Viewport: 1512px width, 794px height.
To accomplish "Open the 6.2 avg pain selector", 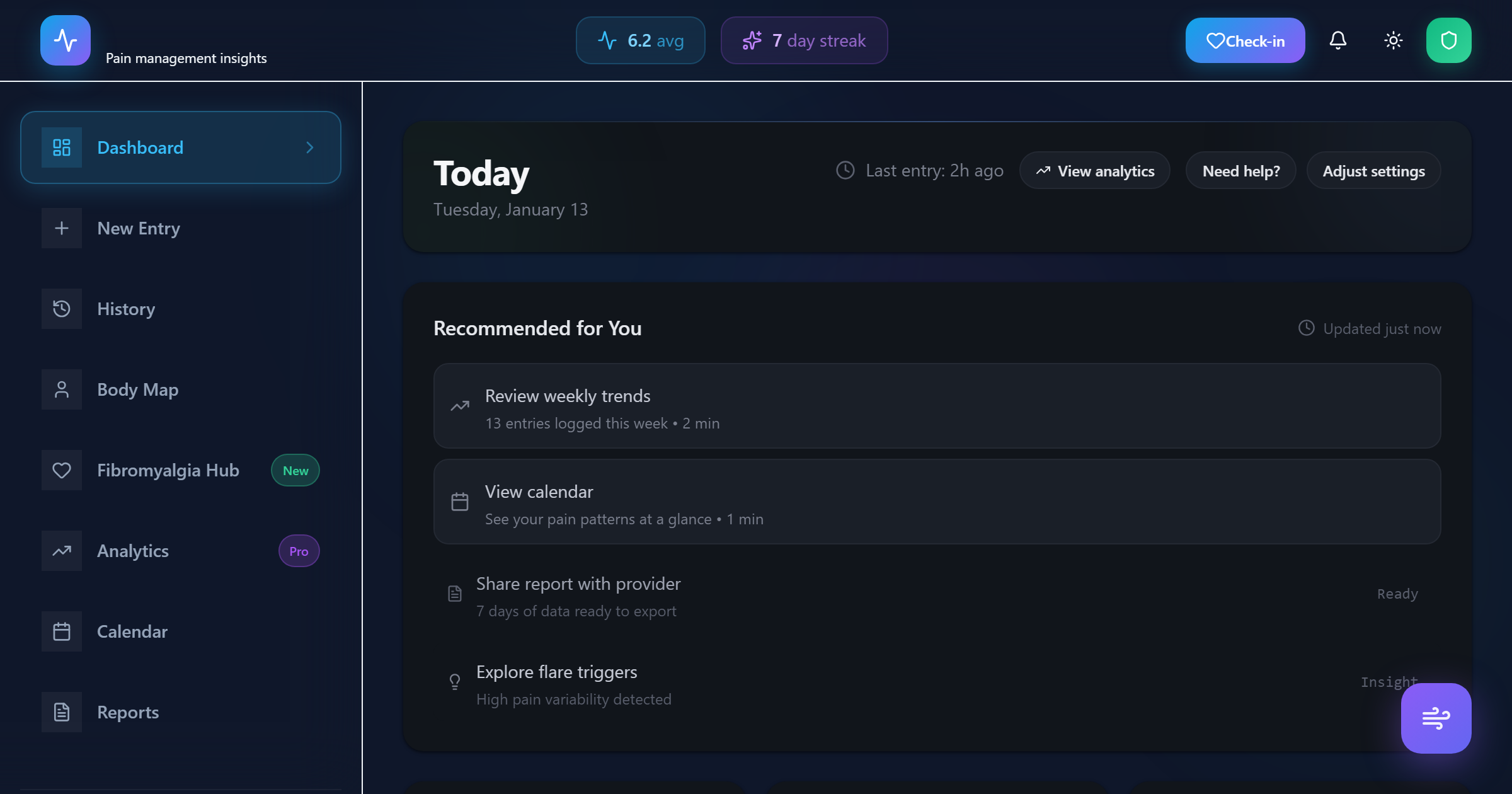I will [x=640, y=40].
